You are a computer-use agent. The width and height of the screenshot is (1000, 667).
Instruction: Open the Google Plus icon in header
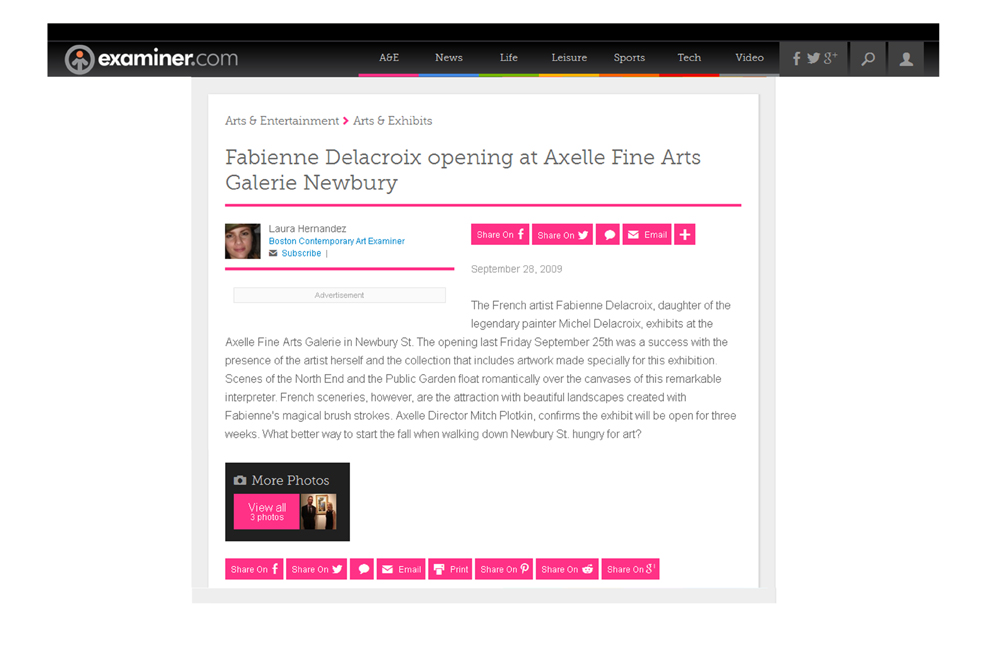(x=830, y=58)
